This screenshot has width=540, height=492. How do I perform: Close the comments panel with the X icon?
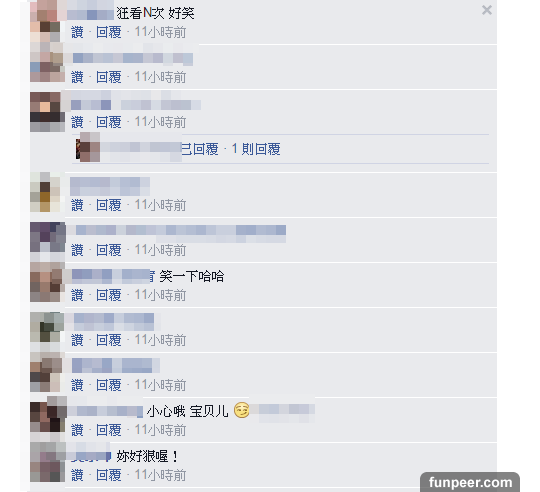pos(487,10)
